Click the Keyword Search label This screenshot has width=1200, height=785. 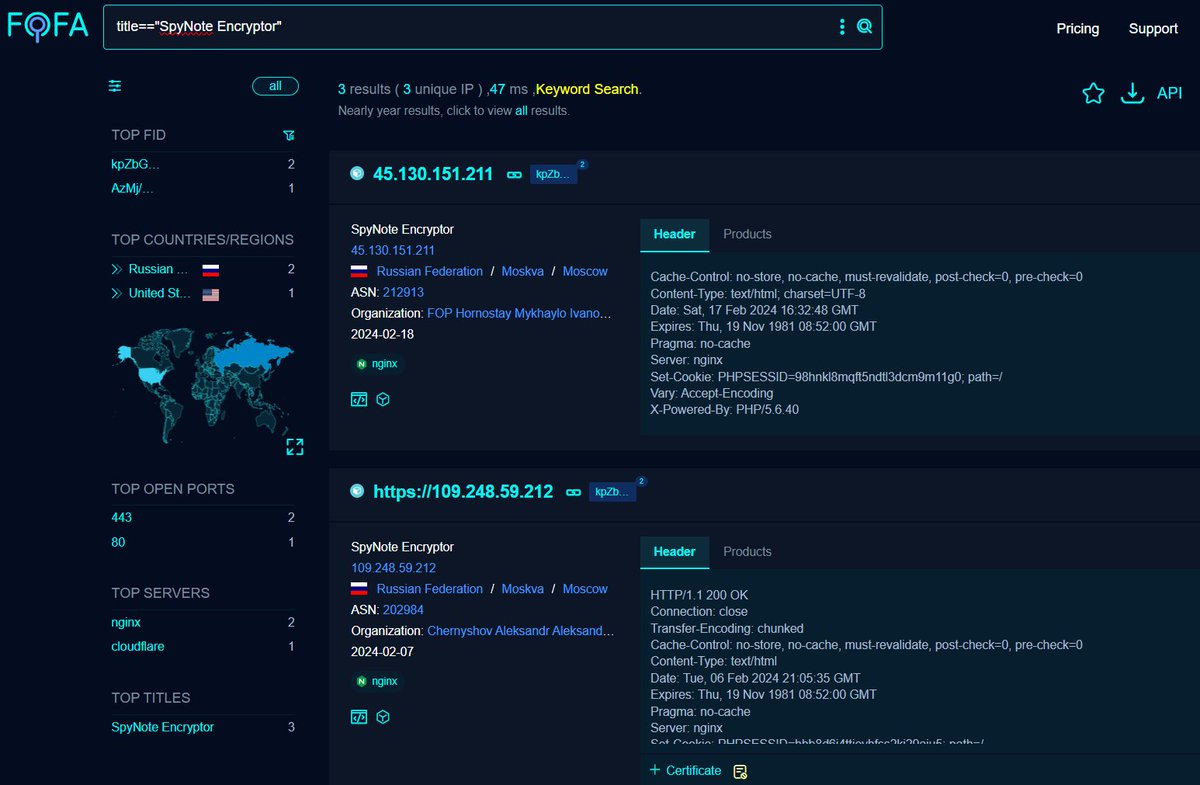pyautogui.click(x=588, y=89)
